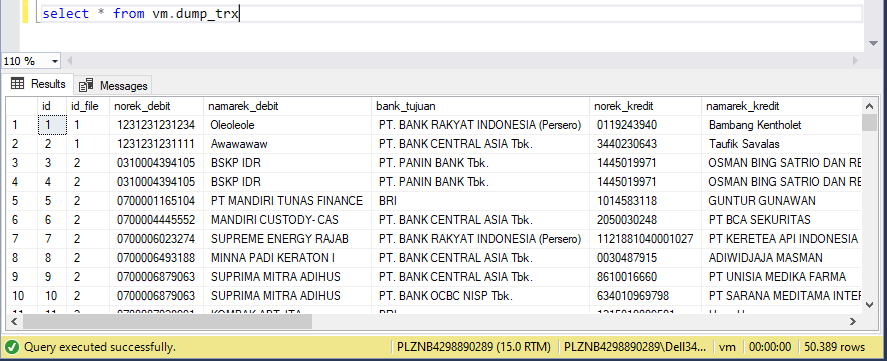Image resolution: width=887 pixels, height=361 pixels.
Task: Click the results vertical scrollbar down arrow
Action: click(x=869, y=304)
